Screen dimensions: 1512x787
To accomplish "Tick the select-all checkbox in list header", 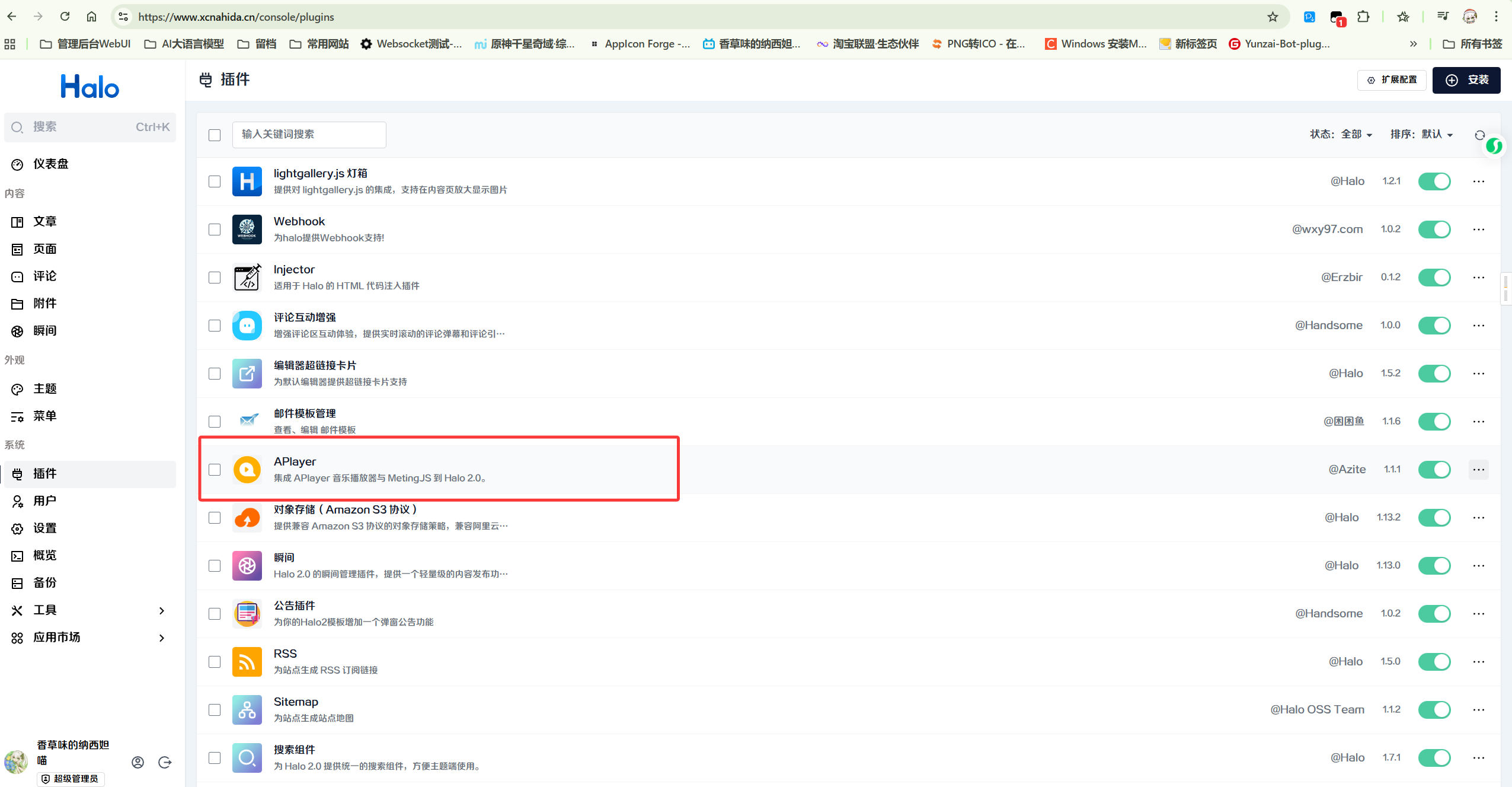I will (x=215, y=135).
